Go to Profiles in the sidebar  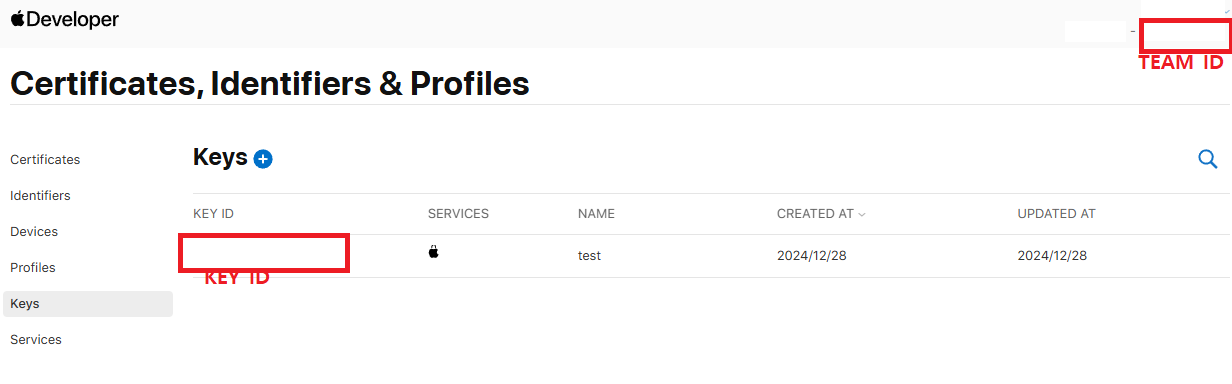tap(33, 268)
